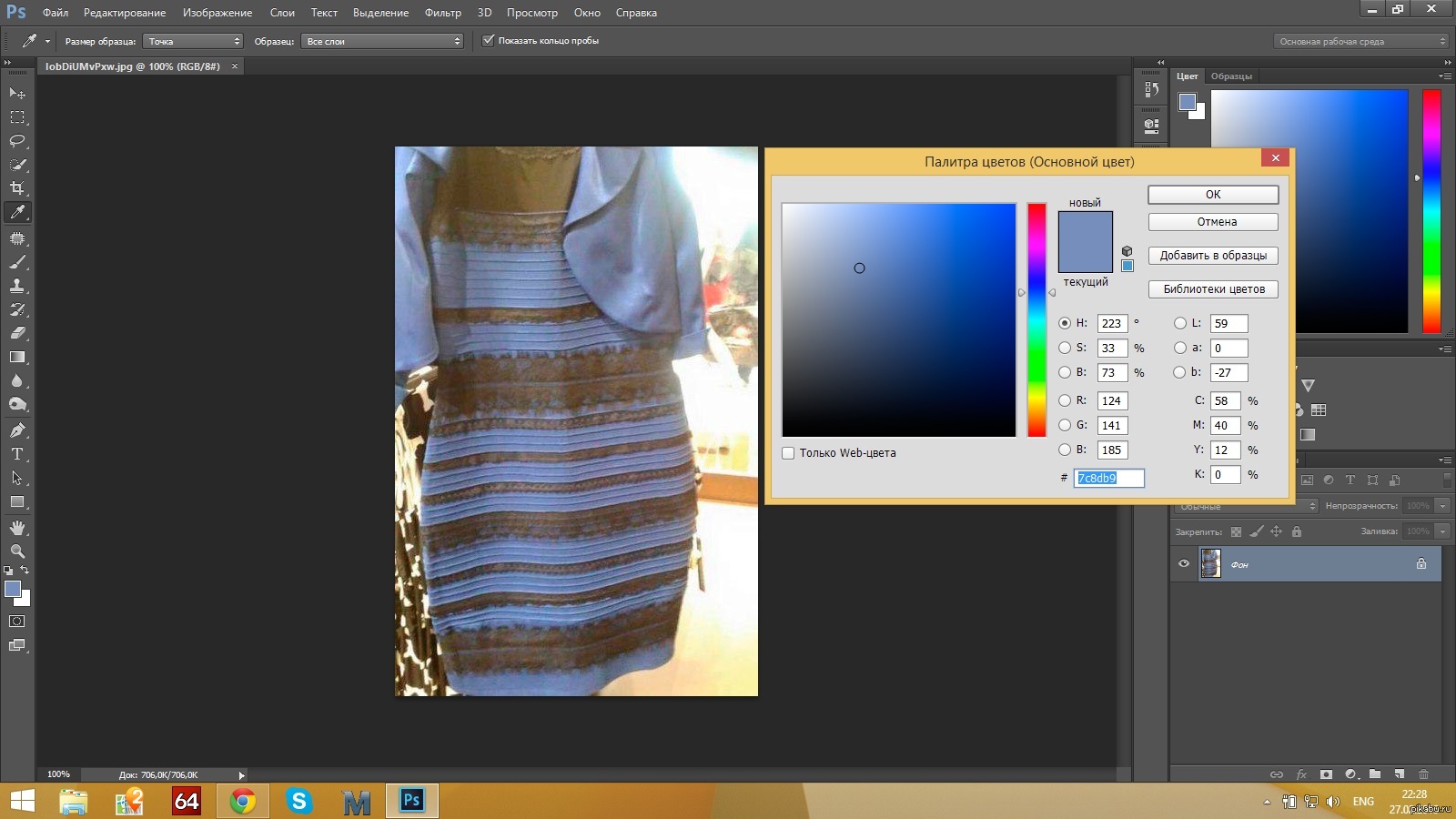1456x819 pixels.
Task: Open the Основная рабочая среда workspace dropdown
Action: [x=1360, y=41]
